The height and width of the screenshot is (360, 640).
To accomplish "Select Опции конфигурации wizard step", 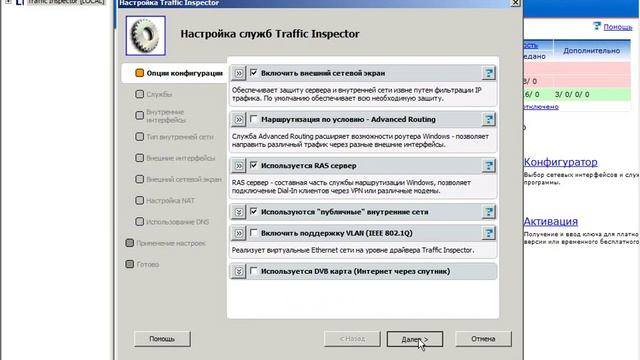I will tap(184, 73).
